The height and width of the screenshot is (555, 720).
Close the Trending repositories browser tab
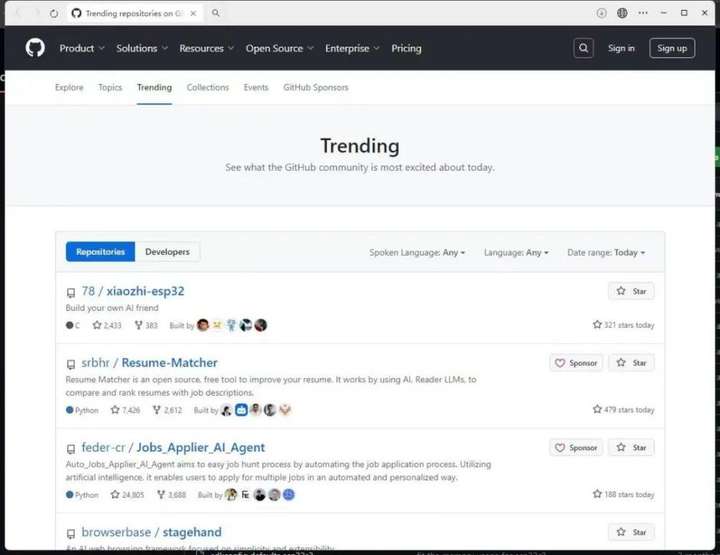pos(193,13)
